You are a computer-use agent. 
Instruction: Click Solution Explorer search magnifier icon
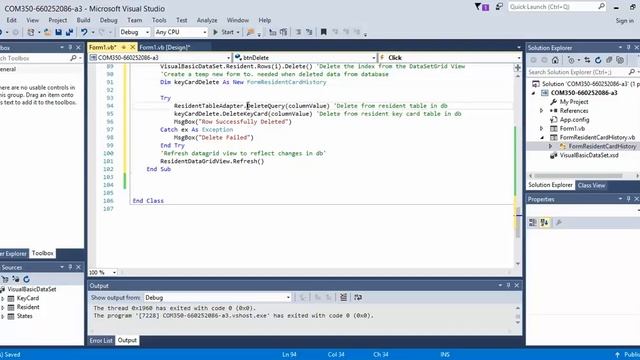632,72
